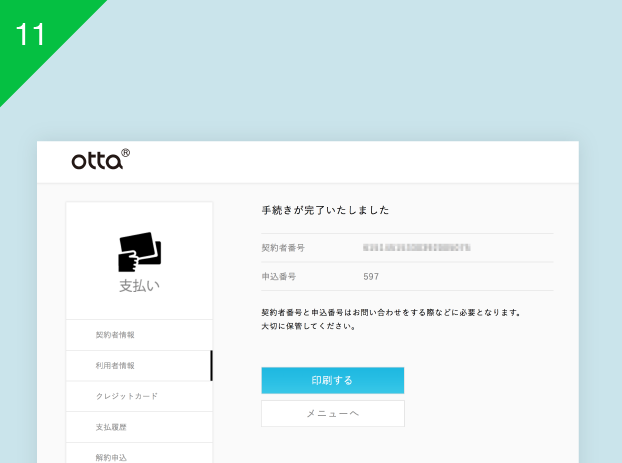The image size is (622, 463).
Task: Click the 申込番号 field label
Action: tap(279, 276)
